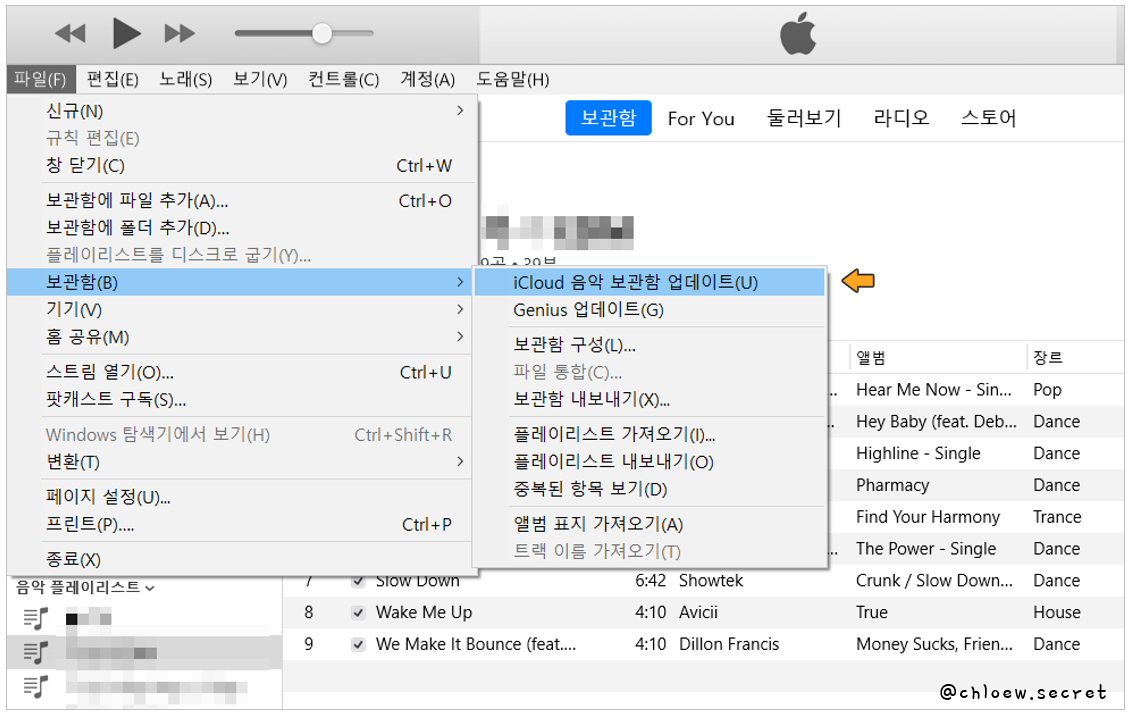Click artist Showtek in track list
The width and height of the screenshot is (1131, 715).
(x=711, y=581)
